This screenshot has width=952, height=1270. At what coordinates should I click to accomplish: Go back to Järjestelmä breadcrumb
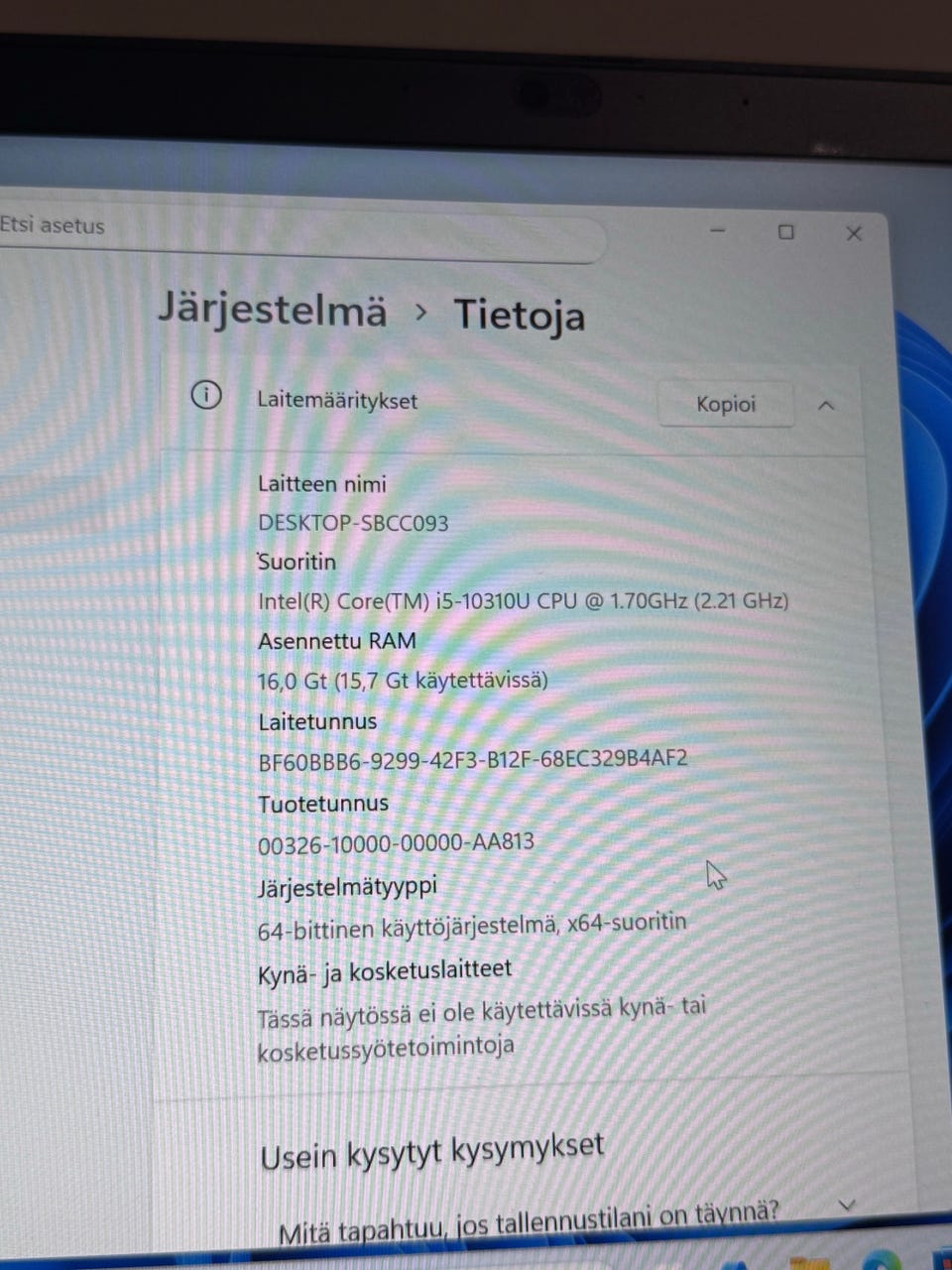273,309
